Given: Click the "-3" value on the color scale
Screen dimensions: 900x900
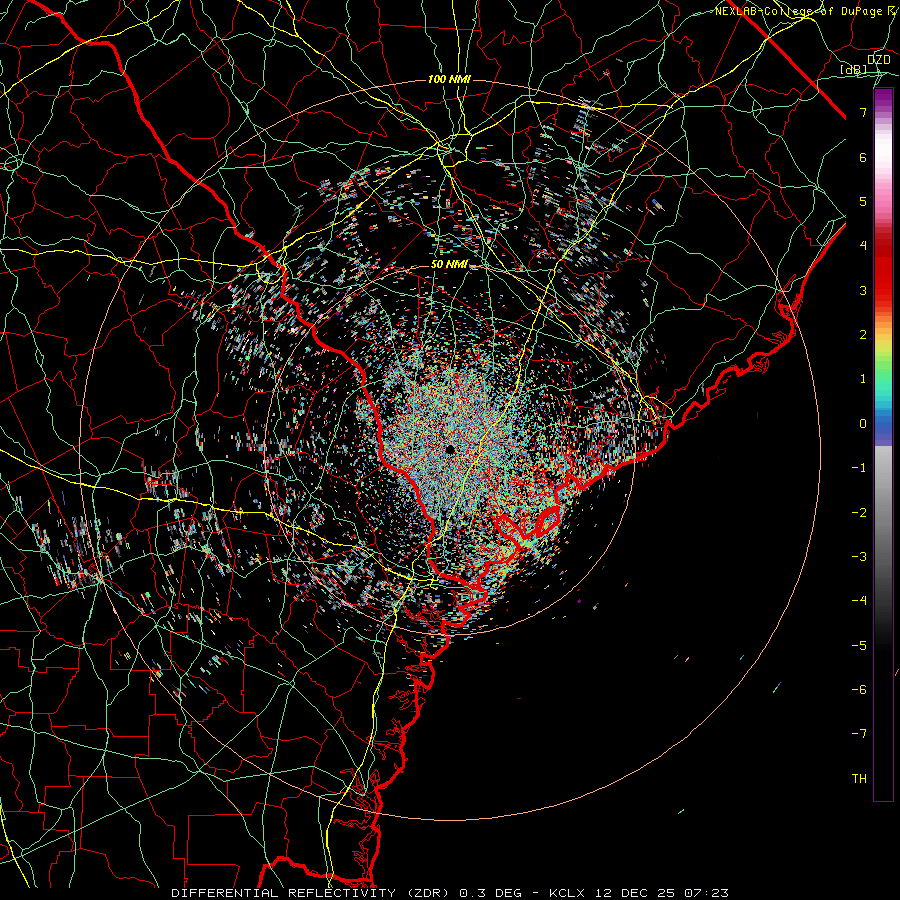Looking at the screenshot, I should coord(859,557).
